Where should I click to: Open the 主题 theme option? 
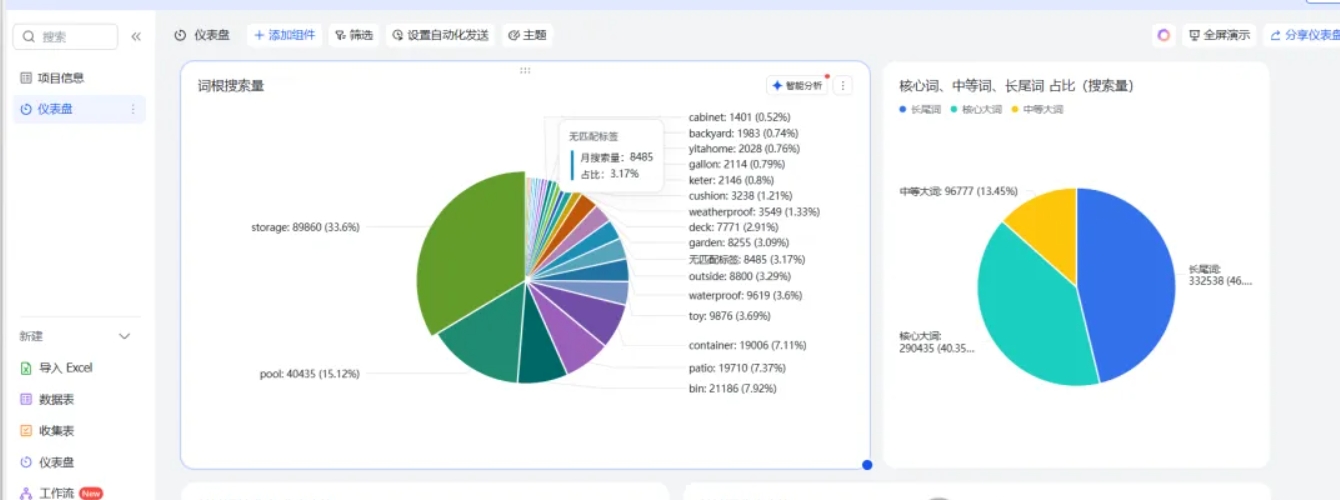coord(527,35)
